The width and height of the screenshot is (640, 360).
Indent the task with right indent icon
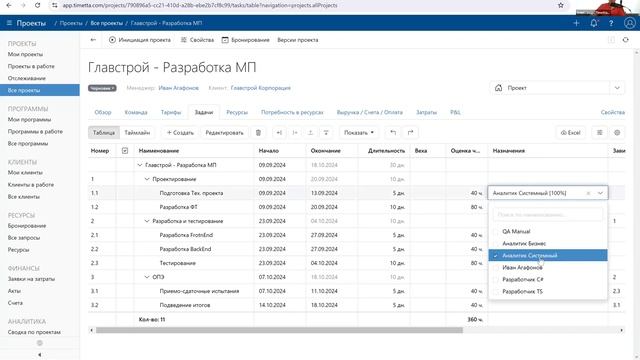295,133
